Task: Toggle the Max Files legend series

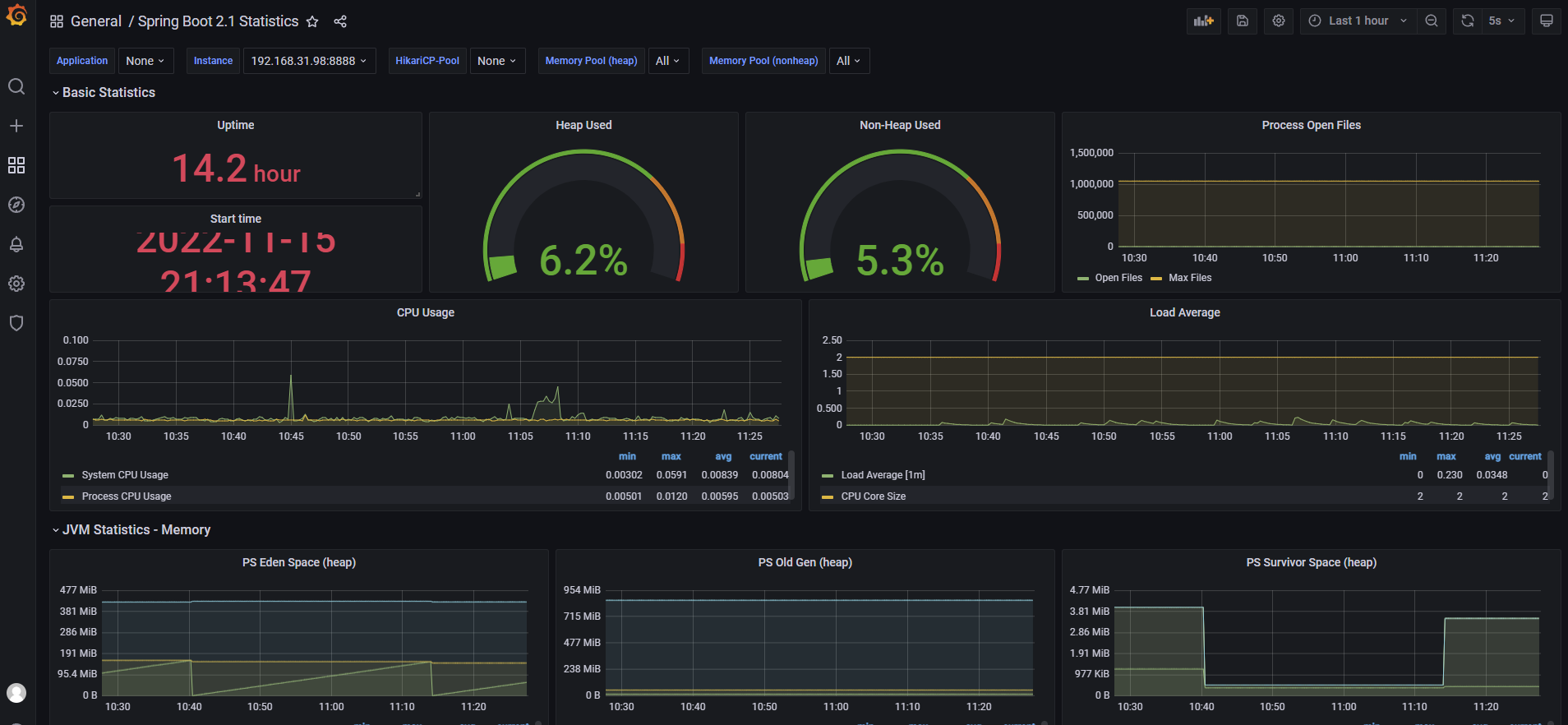Action: (1190, 278)
